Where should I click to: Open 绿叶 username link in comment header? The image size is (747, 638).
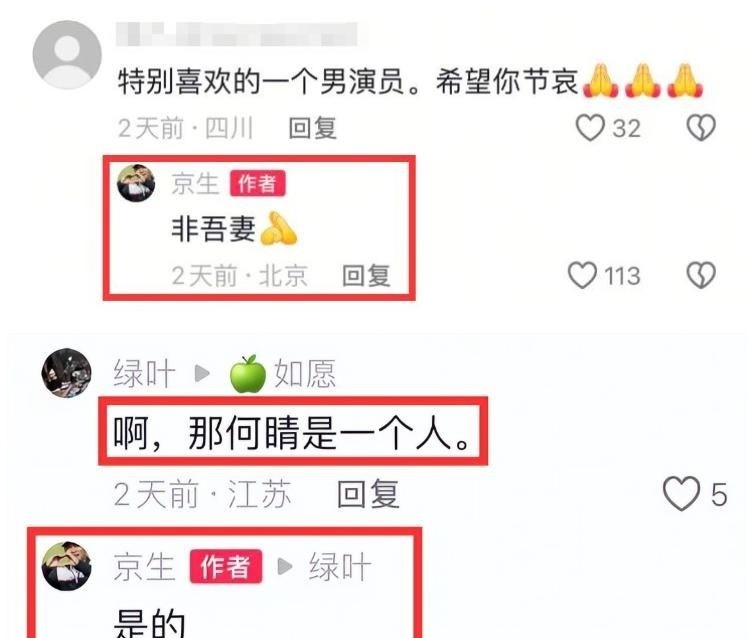point(144,374)
